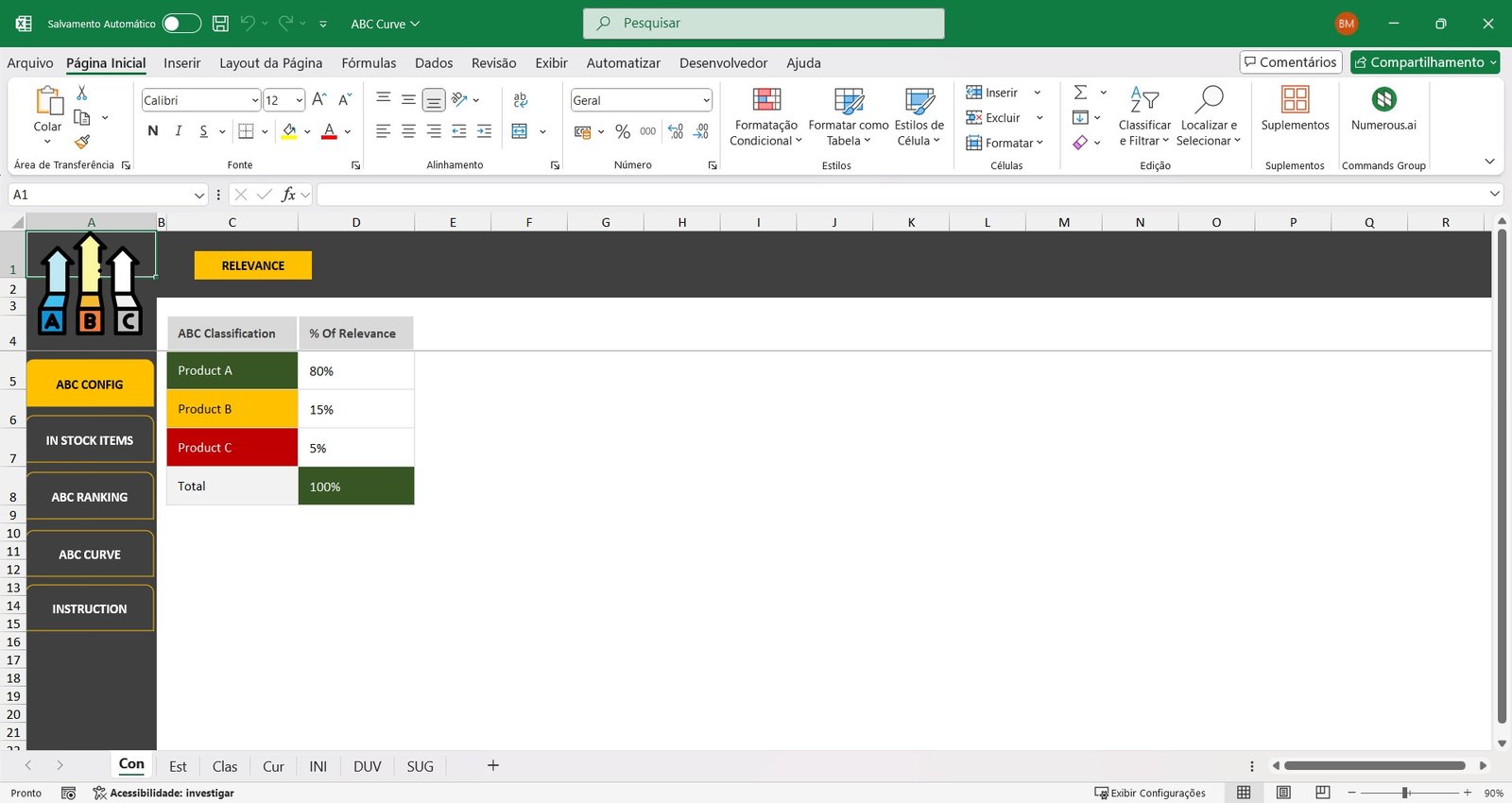Click the Suplementos icon
Viewport: 1512px width, 803px height.
pyautogui.click(x=1296, y=99)
